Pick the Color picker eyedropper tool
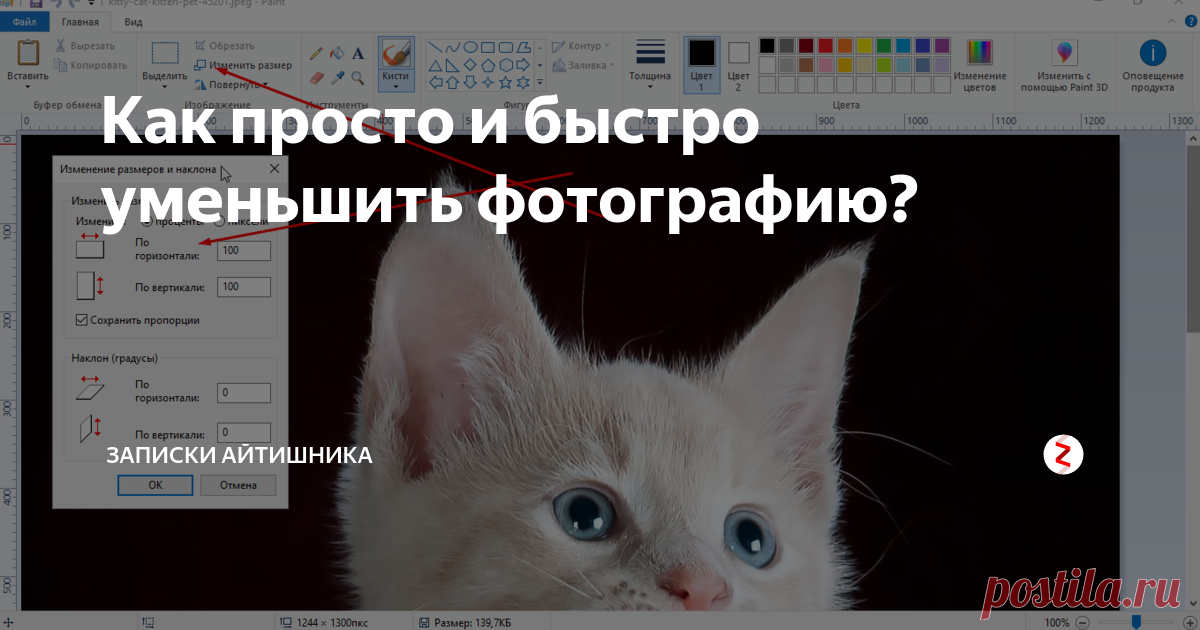Screen dimensions: 1200x630 point(337,77)
